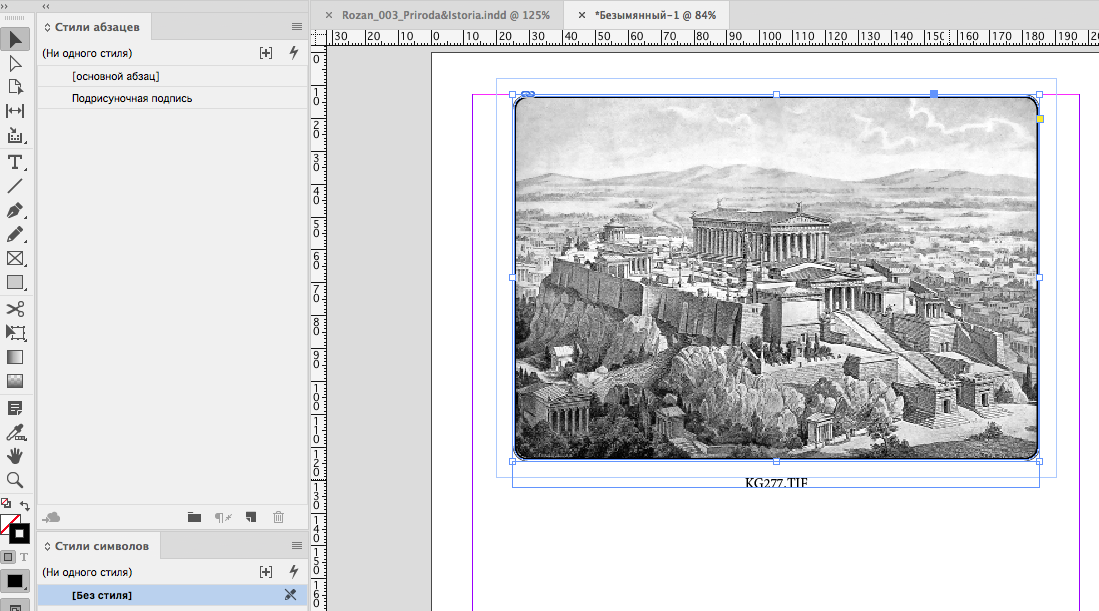
Task: Apply the Подрисуночная подпись paragraph style
Action: coord(132,98)
